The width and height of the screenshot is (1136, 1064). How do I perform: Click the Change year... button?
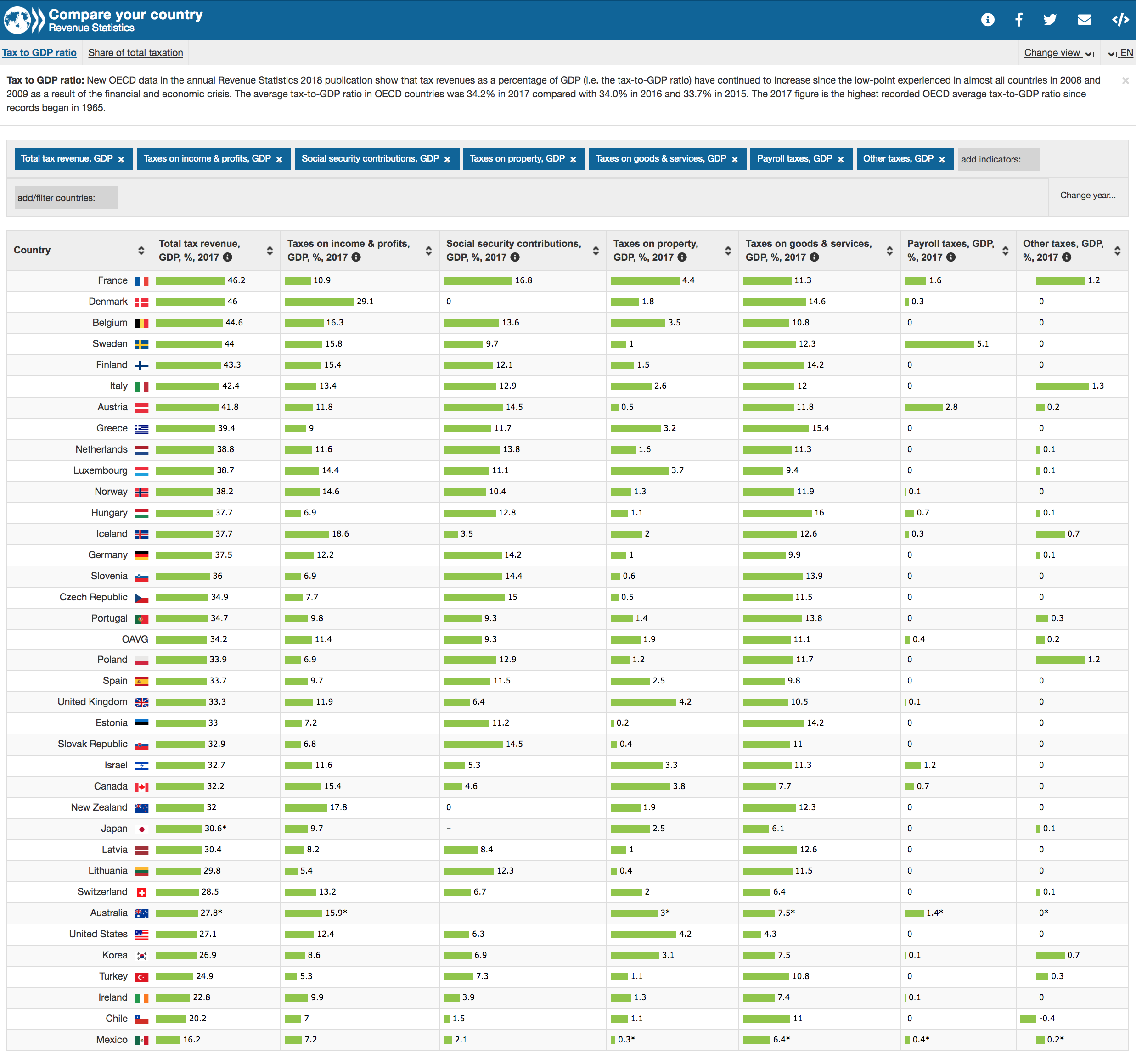pos(1087,196)
